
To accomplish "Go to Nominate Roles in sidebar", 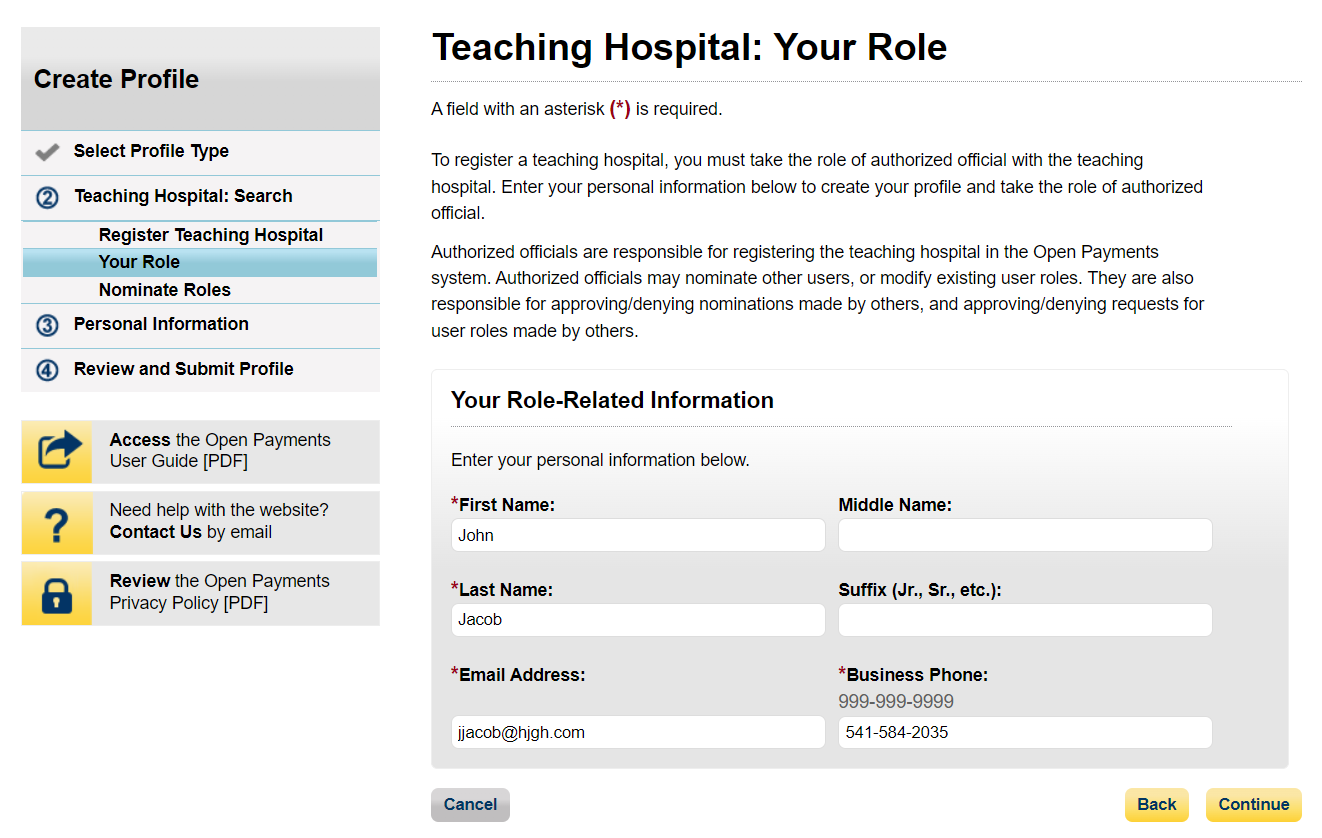I will [164, 290].
